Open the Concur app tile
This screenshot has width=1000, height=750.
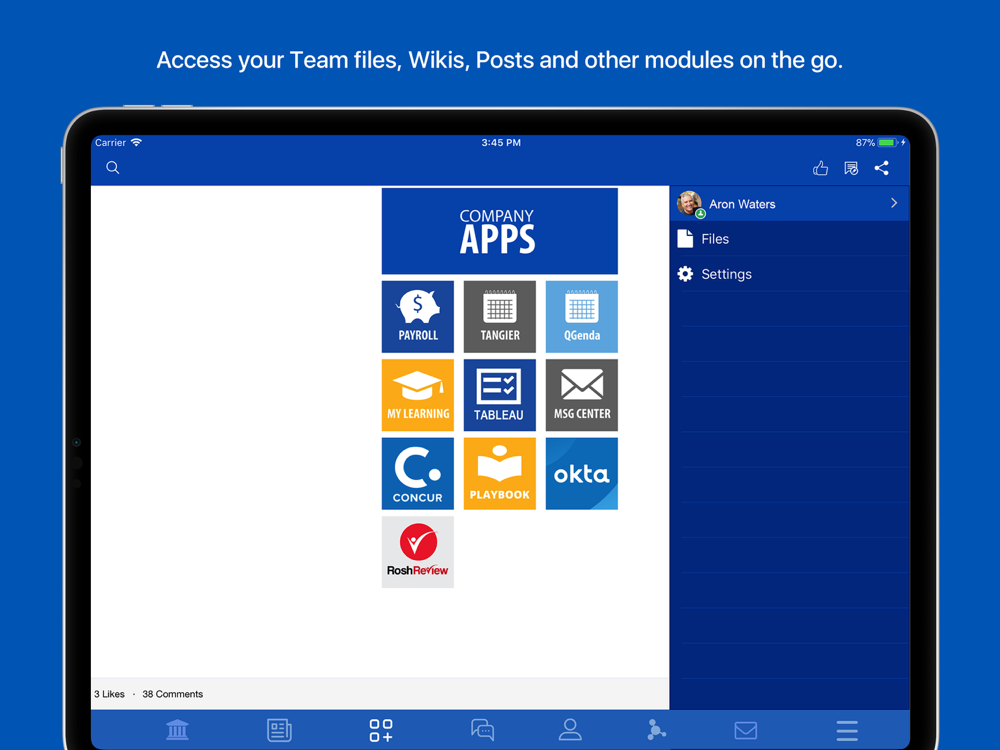(418, 473)
